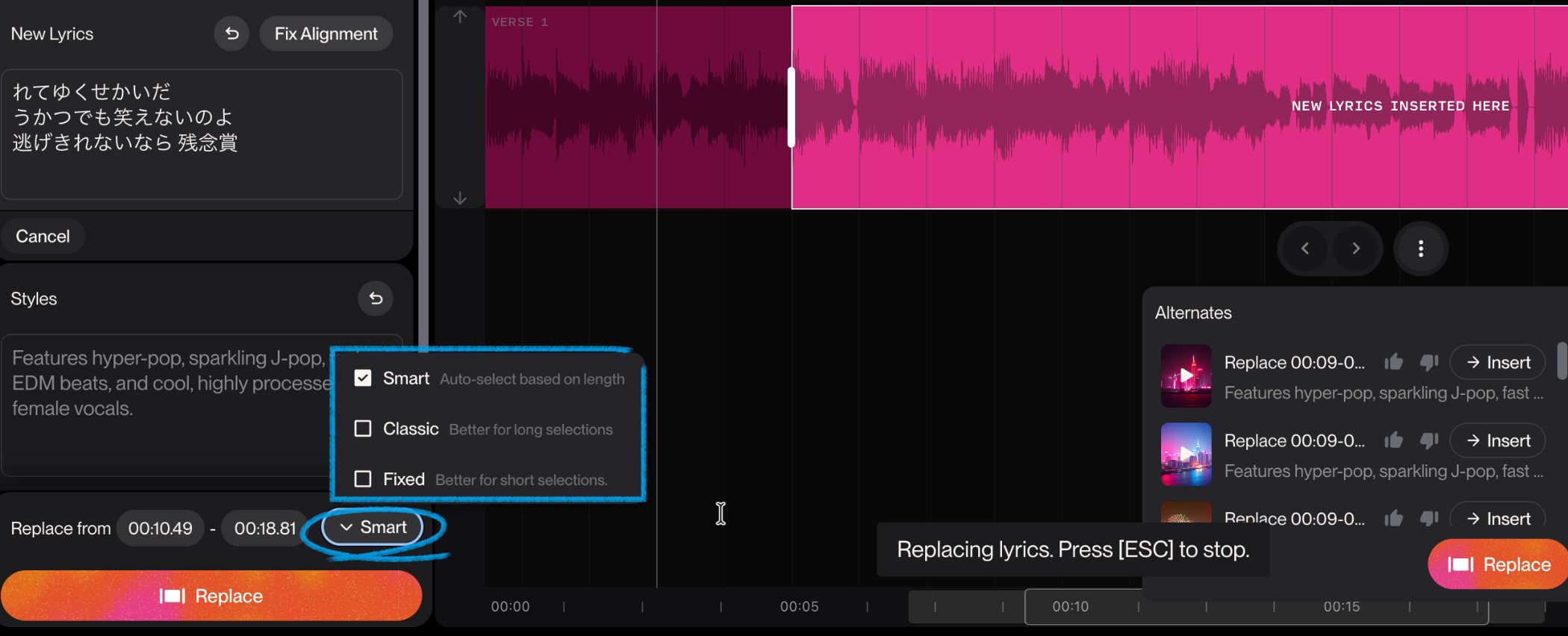1568x636 pixels.
Task: Thumbs up the first alternate replacement
Action: pos(1393,363)
